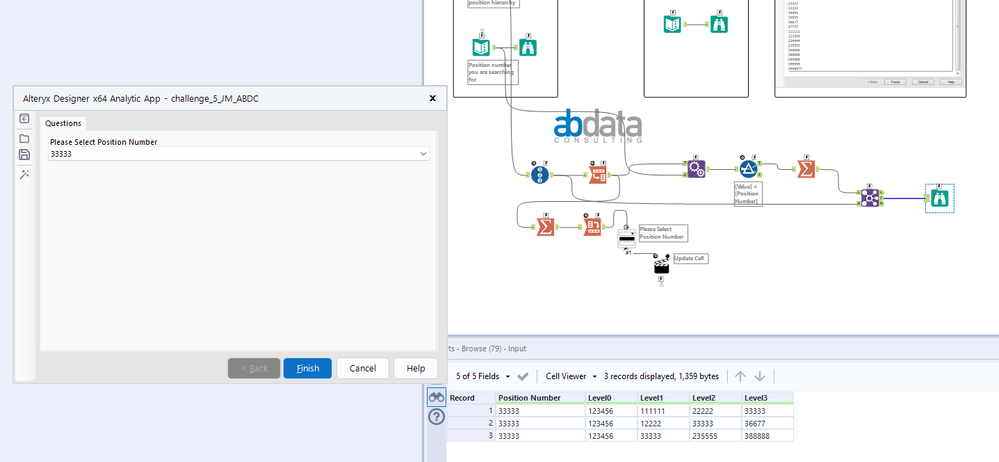Click the Level1 column header
This screenshot has width=999, height=462.
664,398
